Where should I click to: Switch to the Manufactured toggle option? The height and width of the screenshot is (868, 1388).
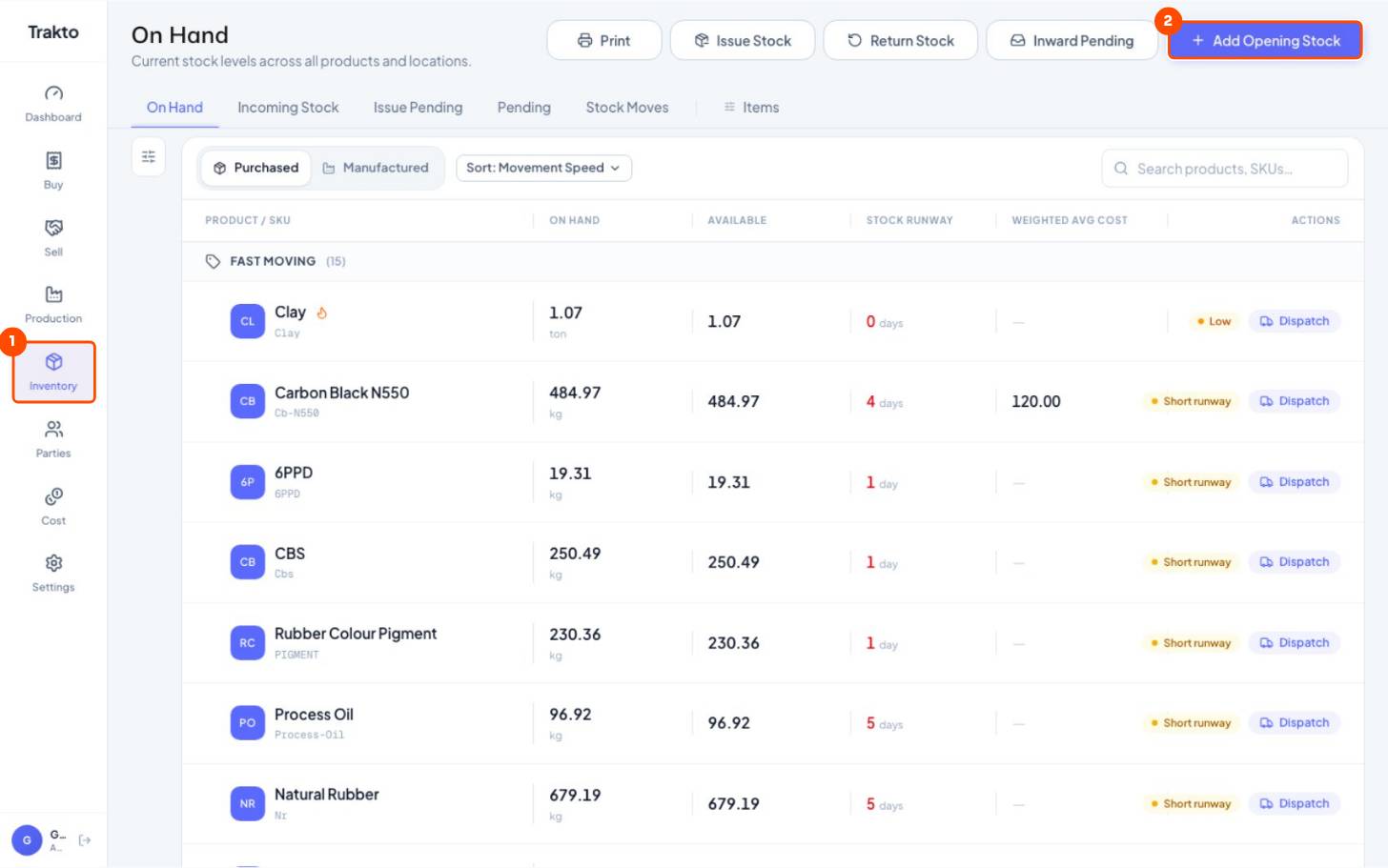pos(376,168)
